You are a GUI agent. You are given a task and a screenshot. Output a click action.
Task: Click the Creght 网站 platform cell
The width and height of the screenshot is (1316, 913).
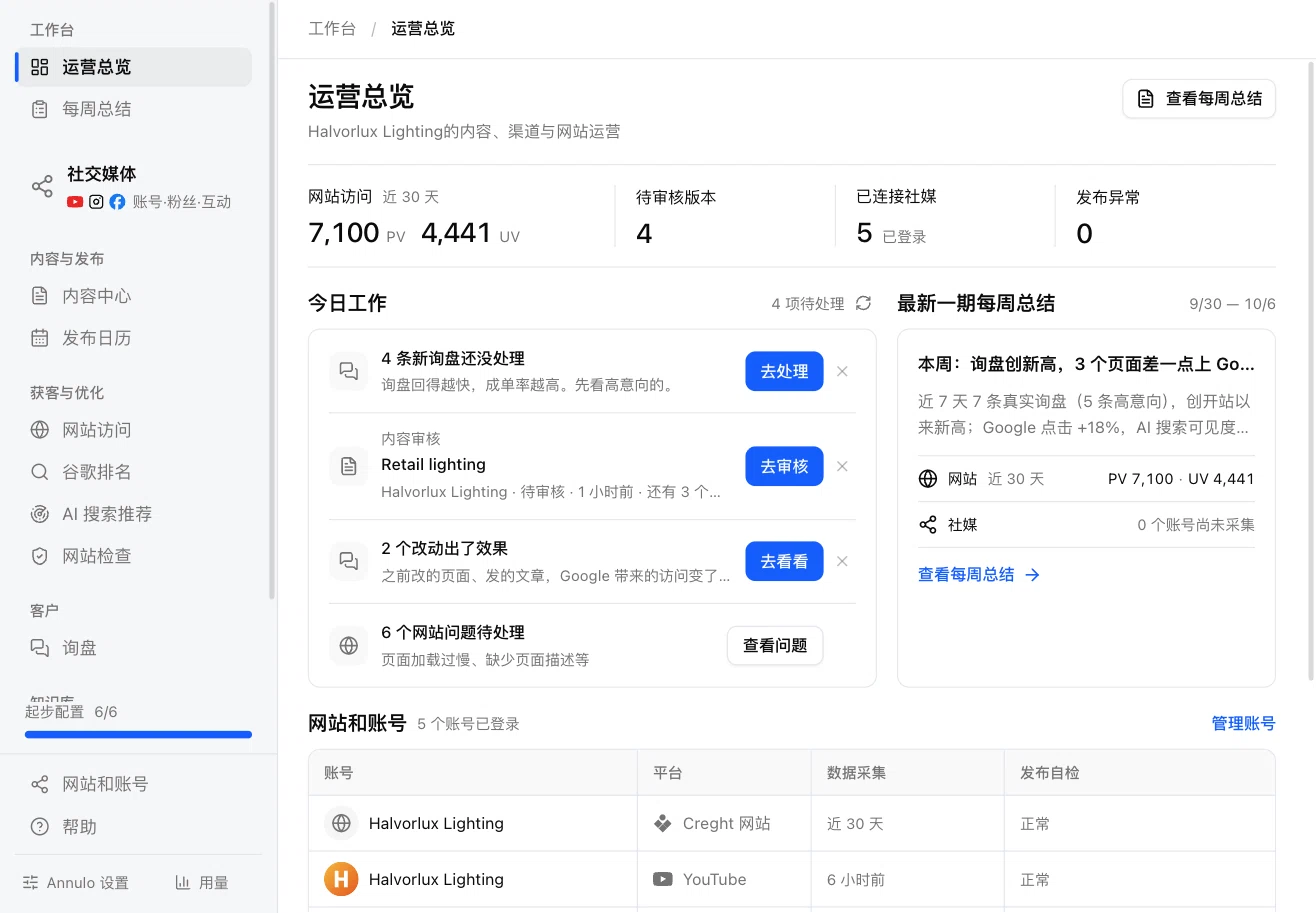click(x=724, y=824)
